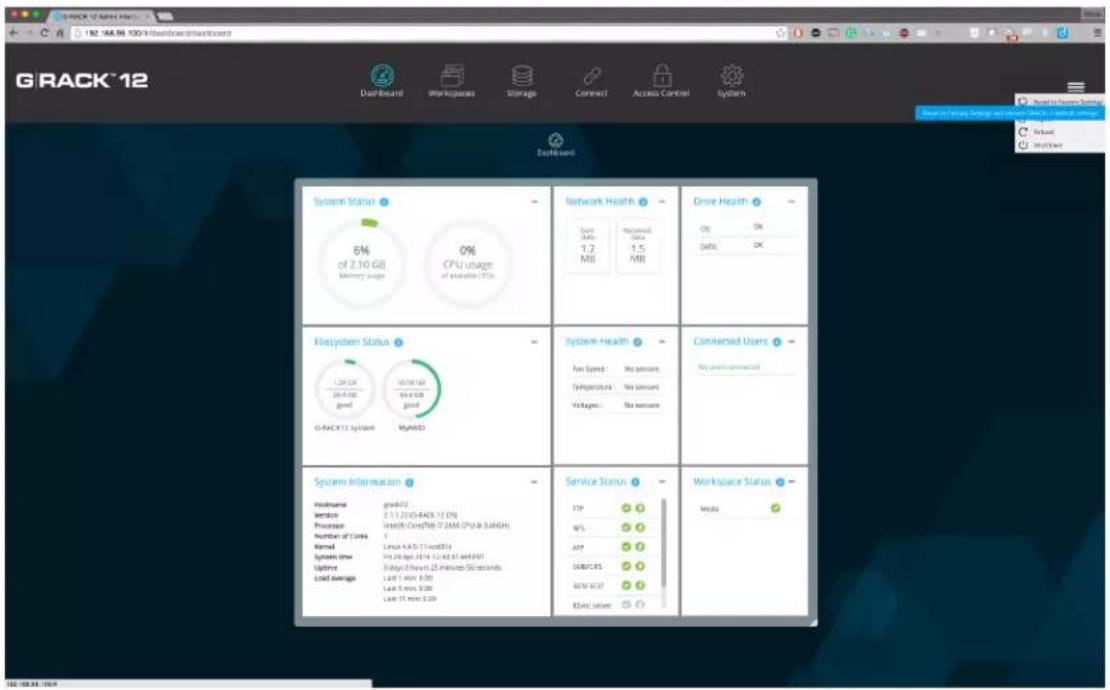Click the browser back arrow
Image resolution: width=1110 pixels, height=690 pixels.
pos(13,33)
